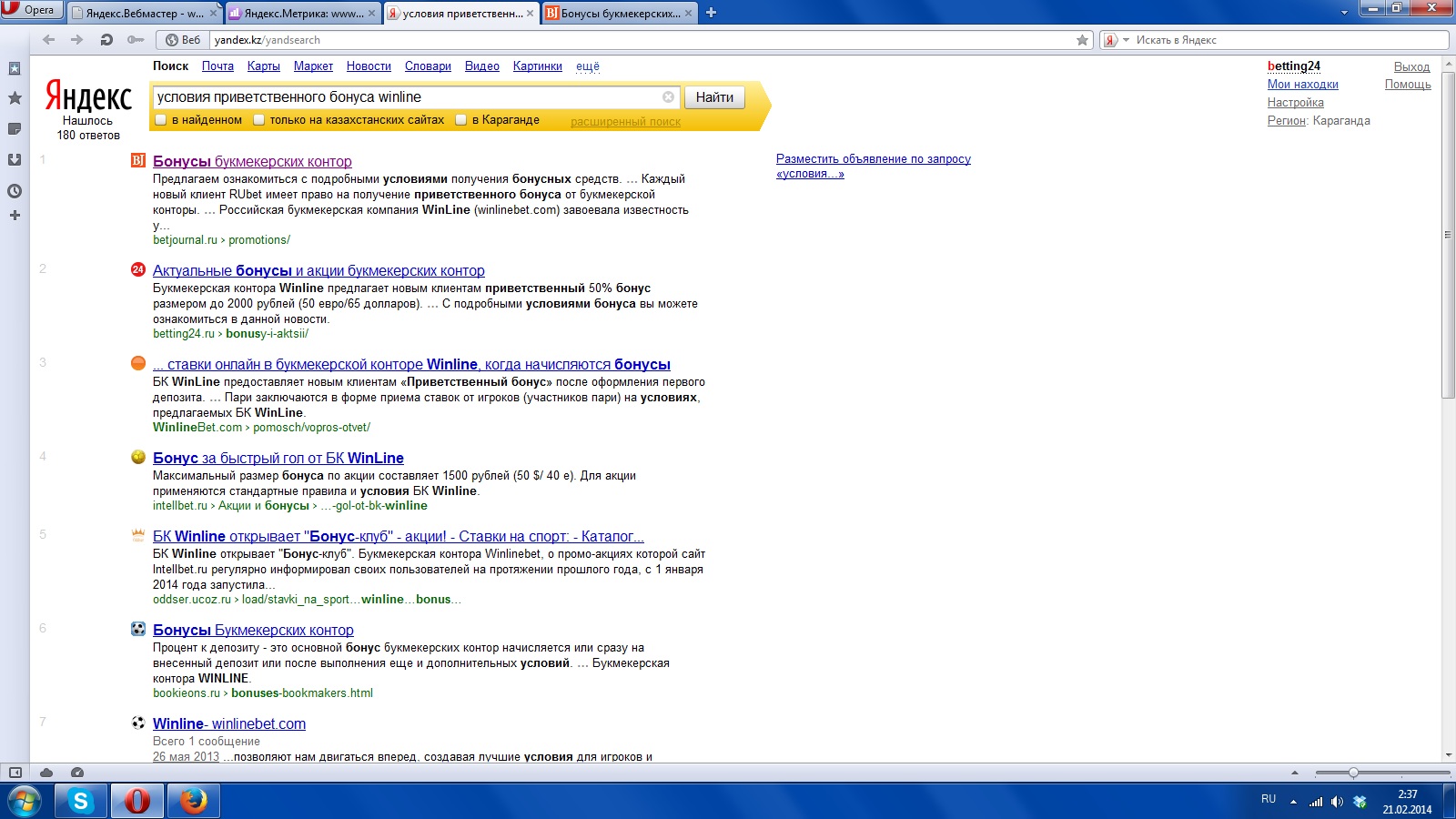Viewport: 1456px width, 819px height.
Task: Go forward with the browser forward arrow
Action: [x=77, y=40]
